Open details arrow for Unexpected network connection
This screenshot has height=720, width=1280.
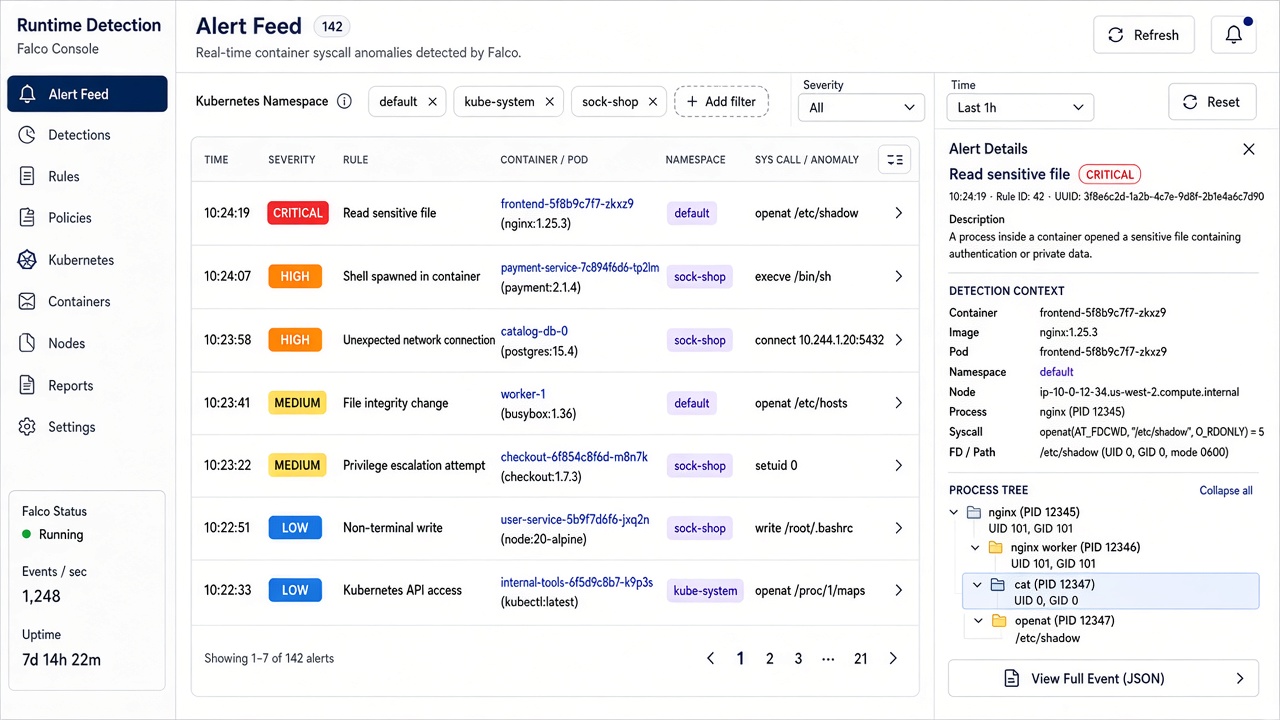click(x=898, y=340)
